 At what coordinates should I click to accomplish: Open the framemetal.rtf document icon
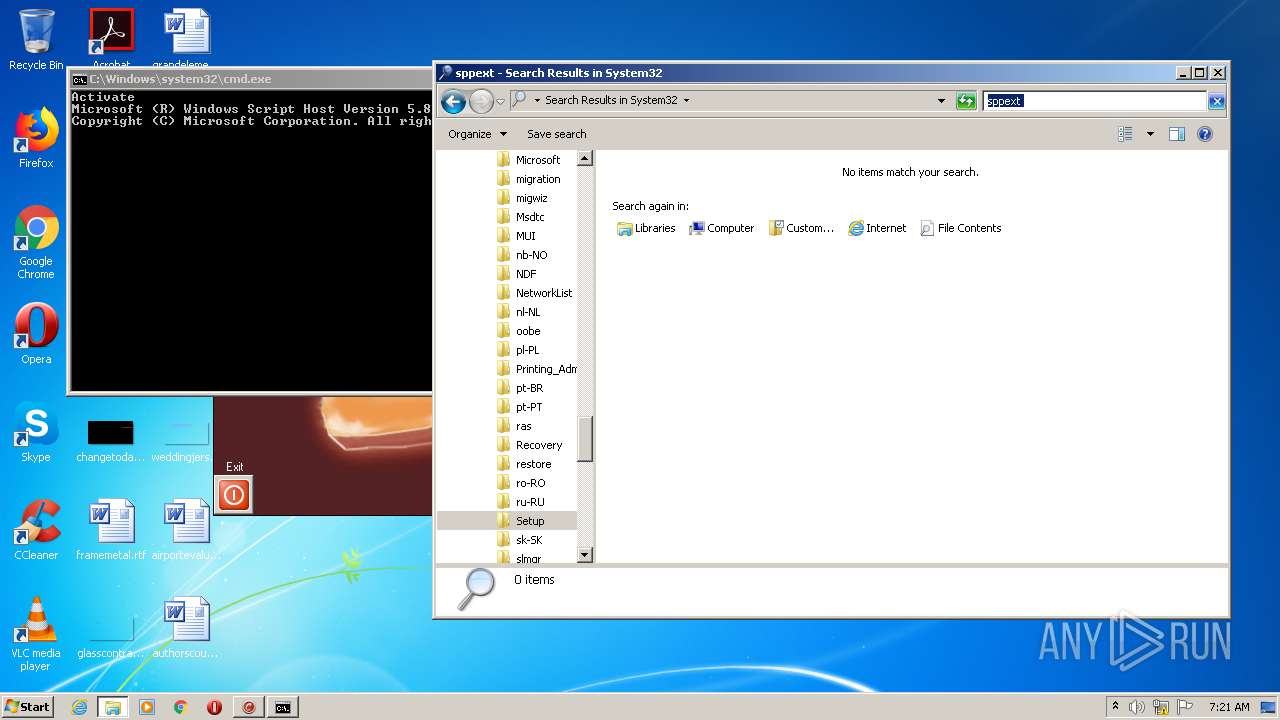(x=111, y=530)
